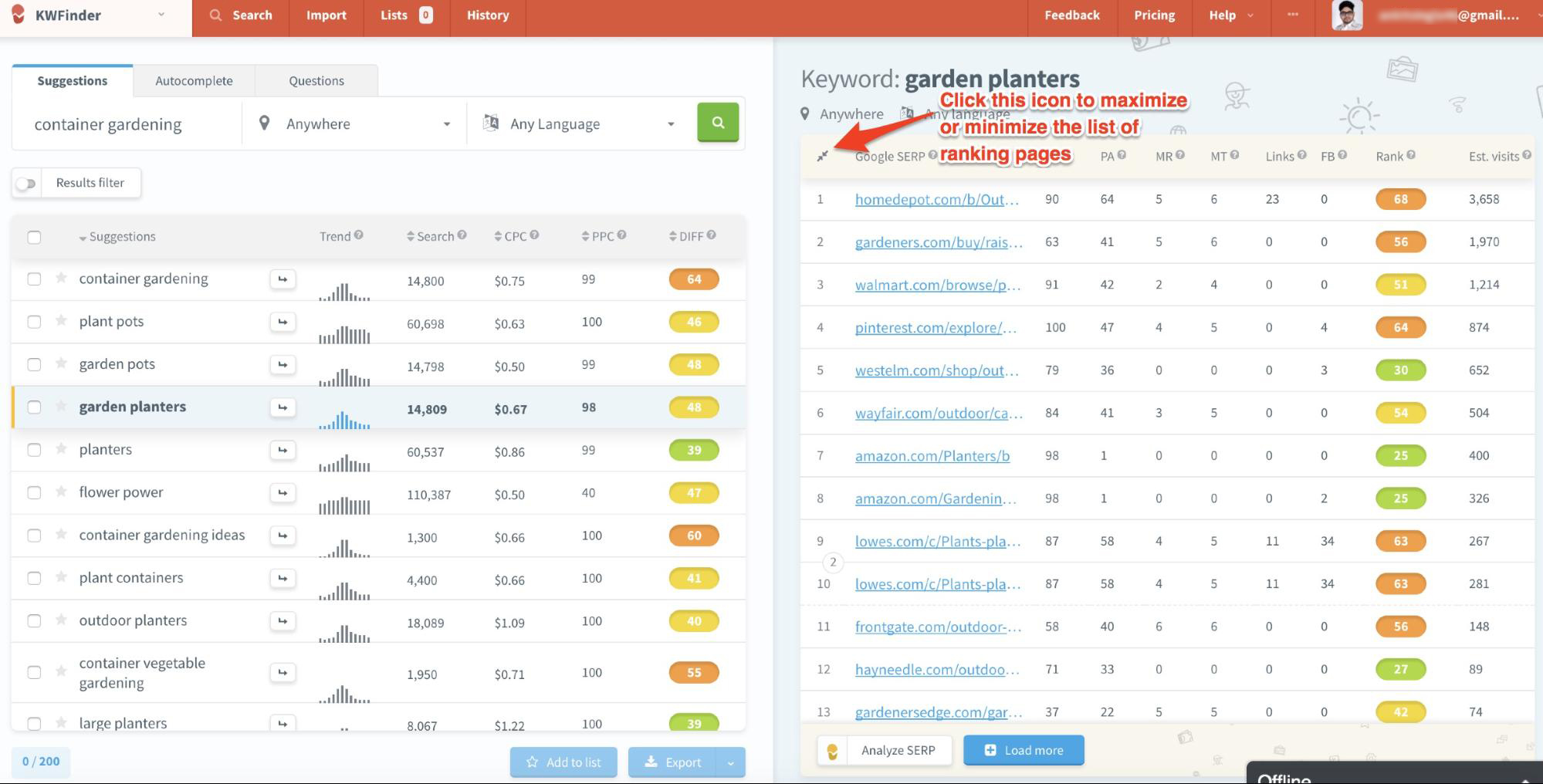The width and height of the screenshot is (1543, 784).
Task: Click the "Load more" button
Action: click(1023, 749)
